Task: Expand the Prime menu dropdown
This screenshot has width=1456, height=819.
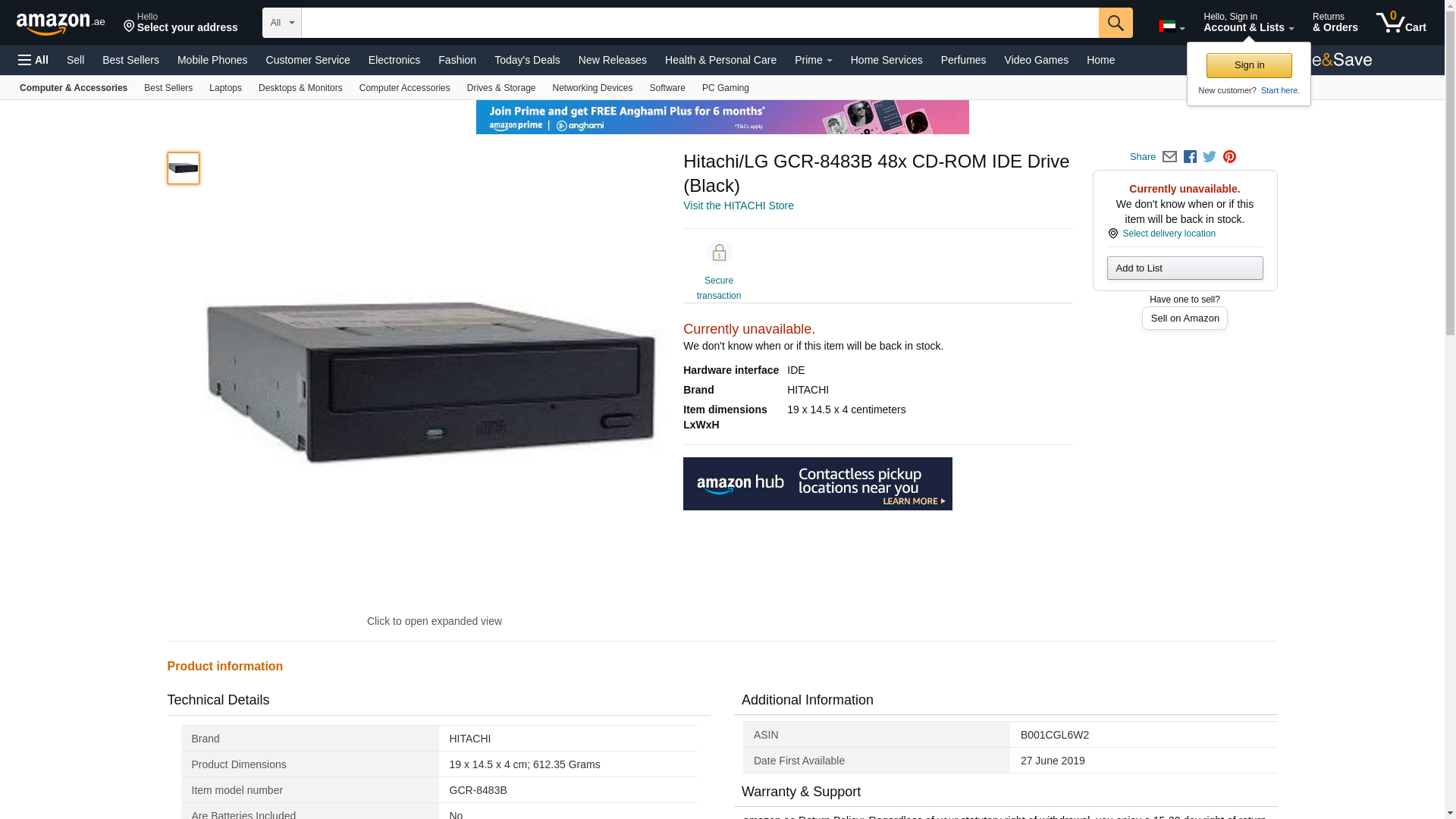Action: [x=813, y=60]
